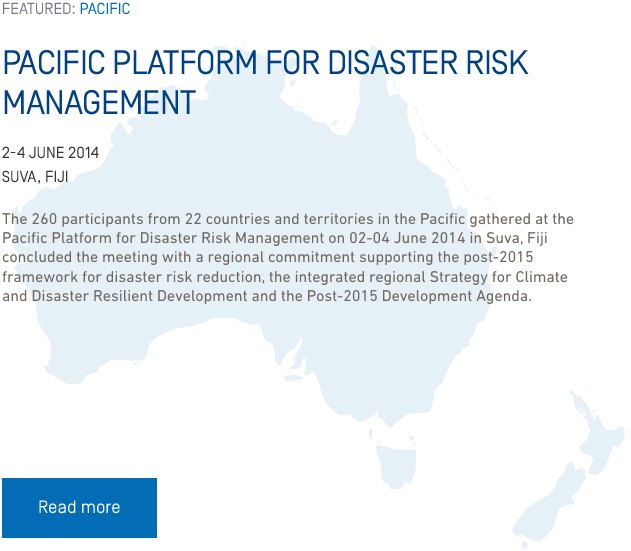The width and height of the screenshot is (631, 551).
Task: Open the PACIFIC featured region link
Action: tap(105, 8)
